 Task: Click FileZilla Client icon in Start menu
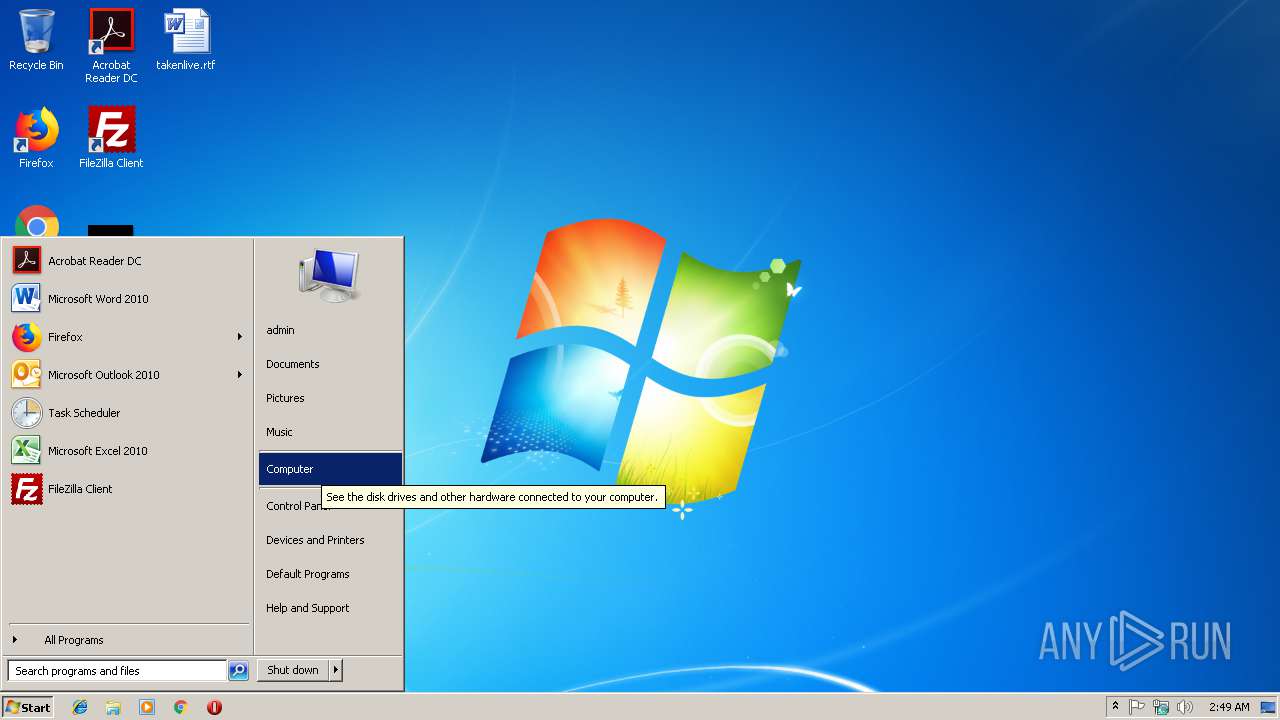pos(27,489)
